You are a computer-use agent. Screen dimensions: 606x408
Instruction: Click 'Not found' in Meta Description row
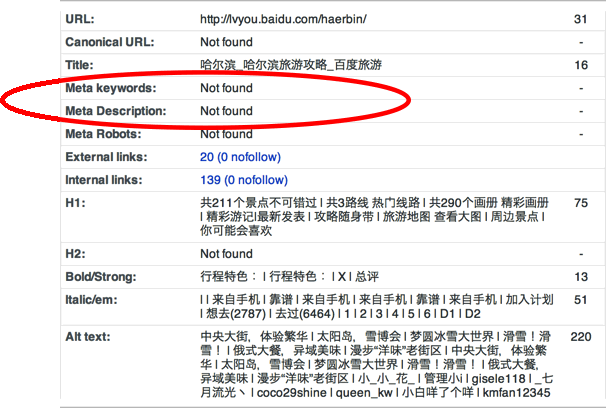point(226,111)
